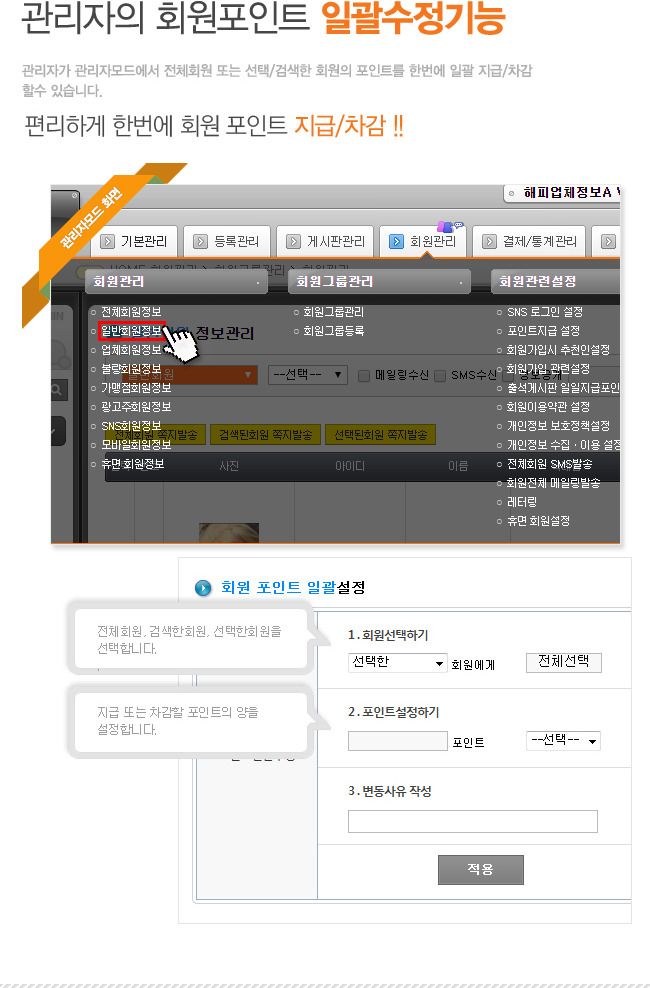The width and height of the screenshot is (650, 988).
Task: Open 포인트지급 설정
Action: (543, 331)
